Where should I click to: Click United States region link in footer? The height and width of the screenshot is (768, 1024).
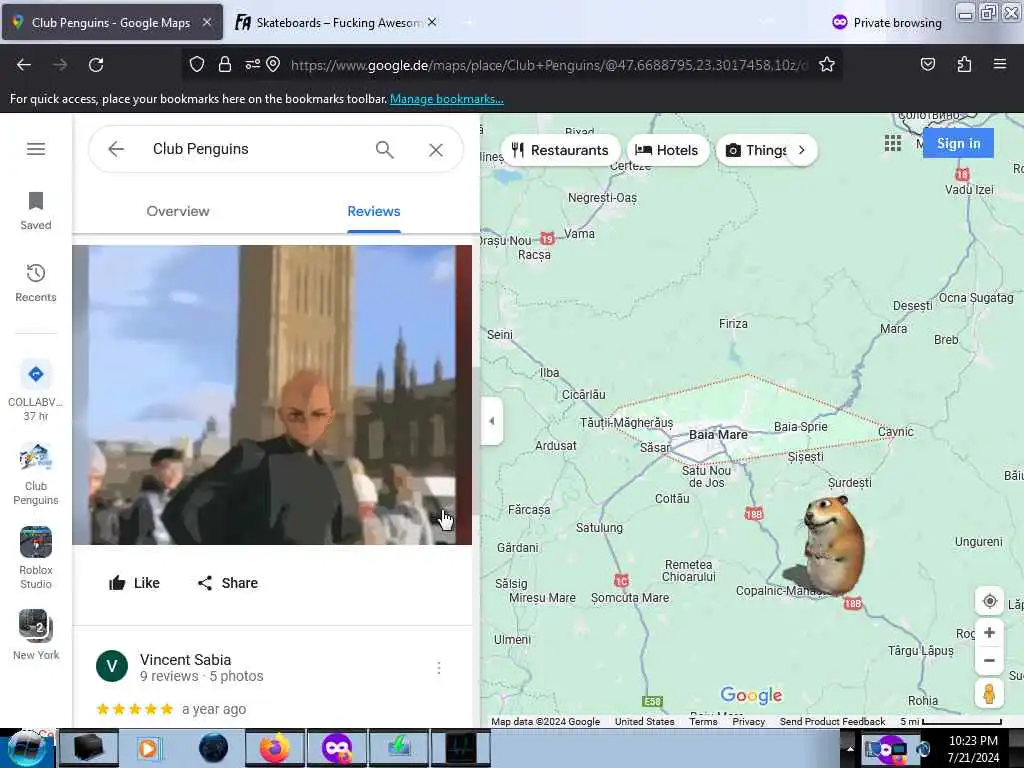pyautogui.click(x=644, y=722)
